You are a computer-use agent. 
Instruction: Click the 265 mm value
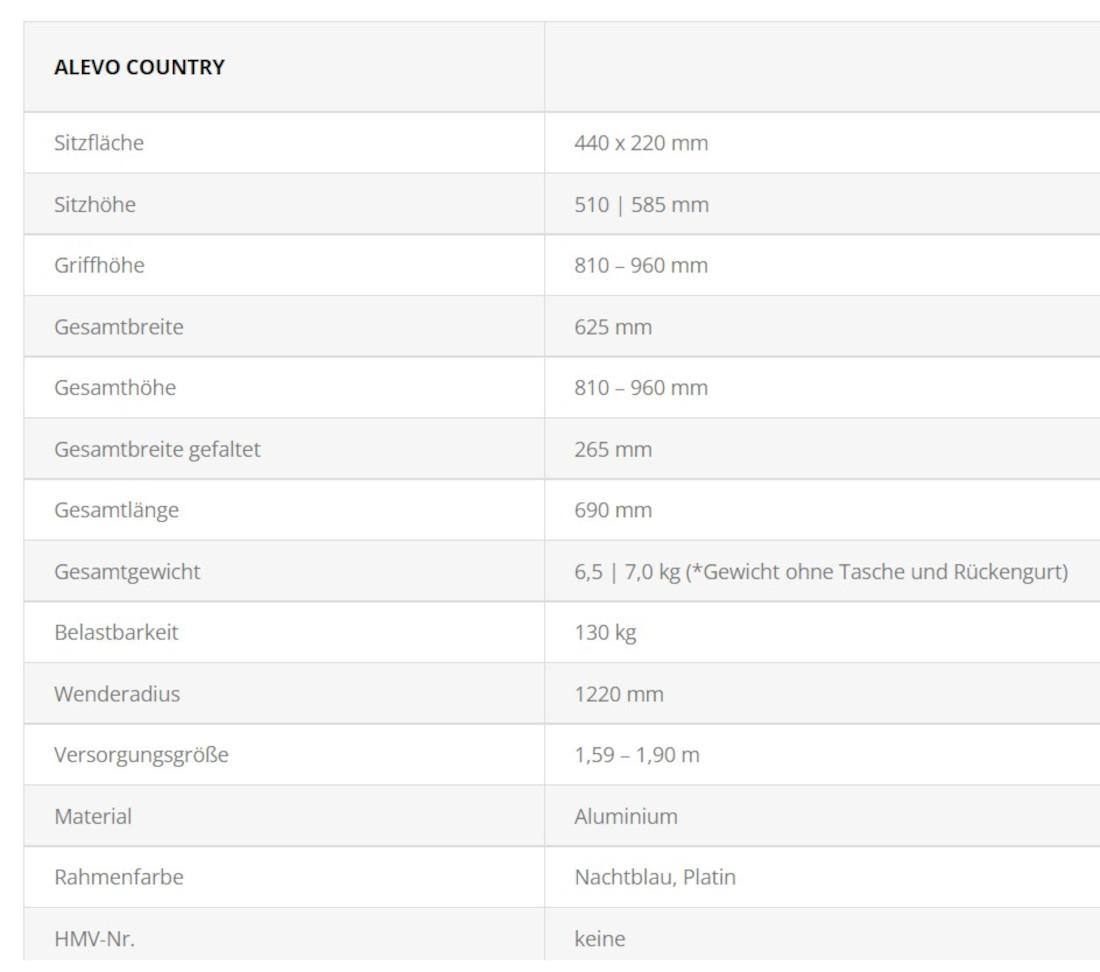tap(613, 450)
